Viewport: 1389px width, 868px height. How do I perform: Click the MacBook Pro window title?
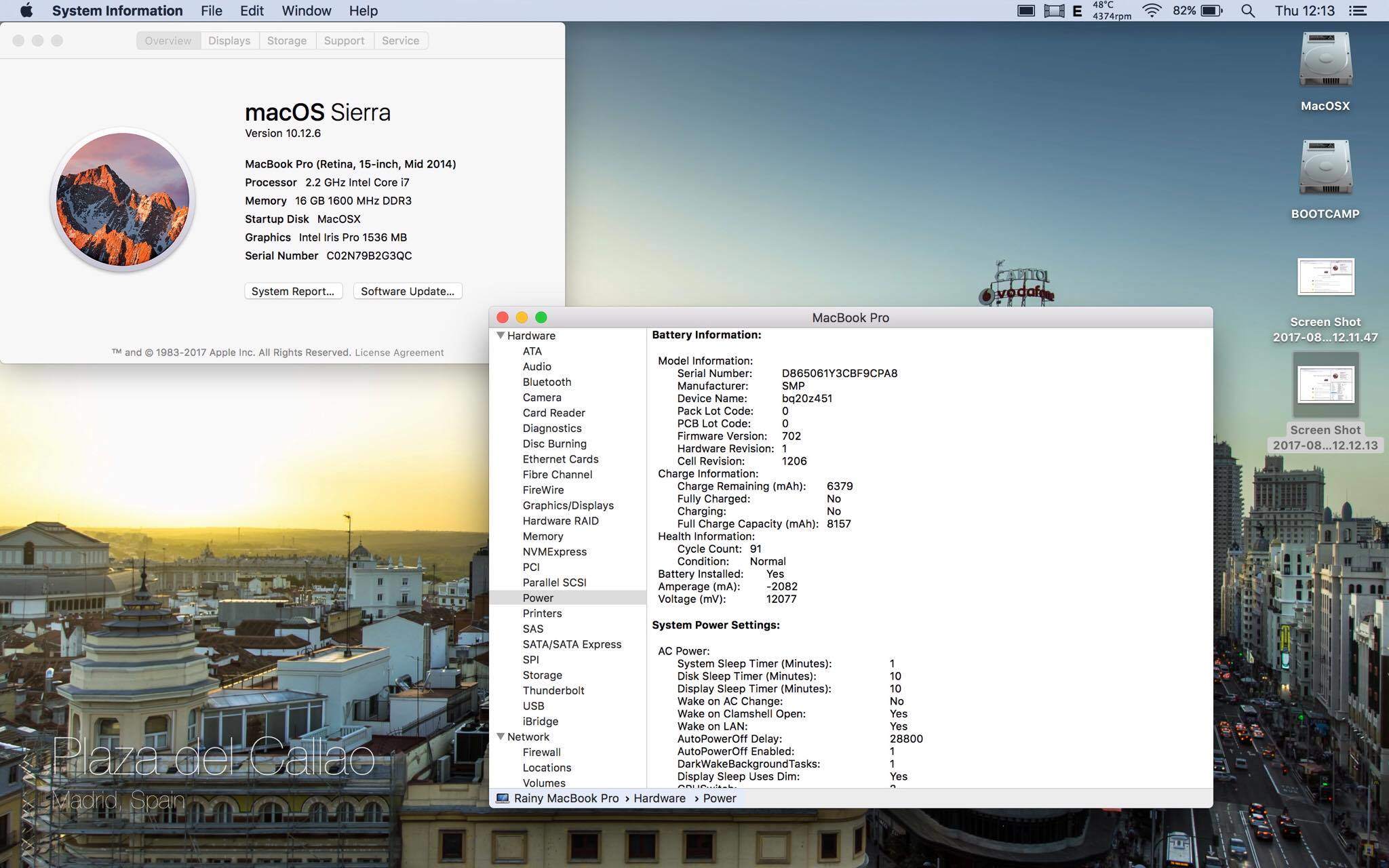tap(850, 317)
